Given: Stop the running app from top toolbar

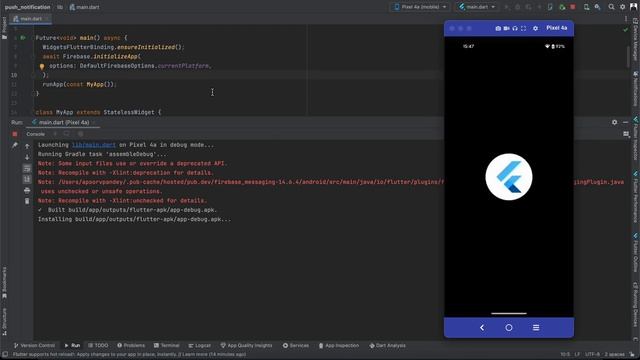Looking at the screenshot, I should click(x=573, y=7).
